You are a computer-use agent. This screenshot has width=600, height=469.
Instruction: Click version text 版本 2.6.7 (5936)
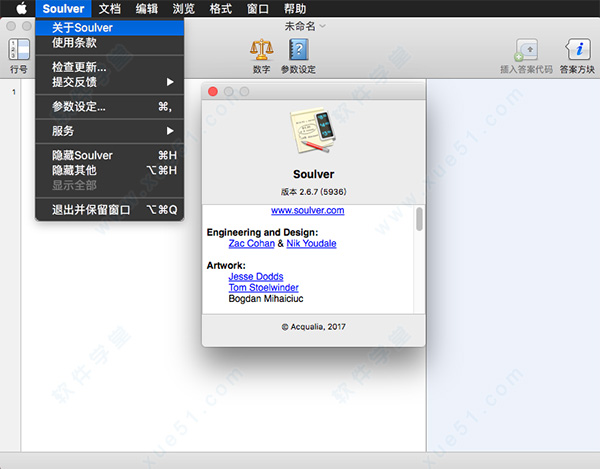[x=313, y=192]
